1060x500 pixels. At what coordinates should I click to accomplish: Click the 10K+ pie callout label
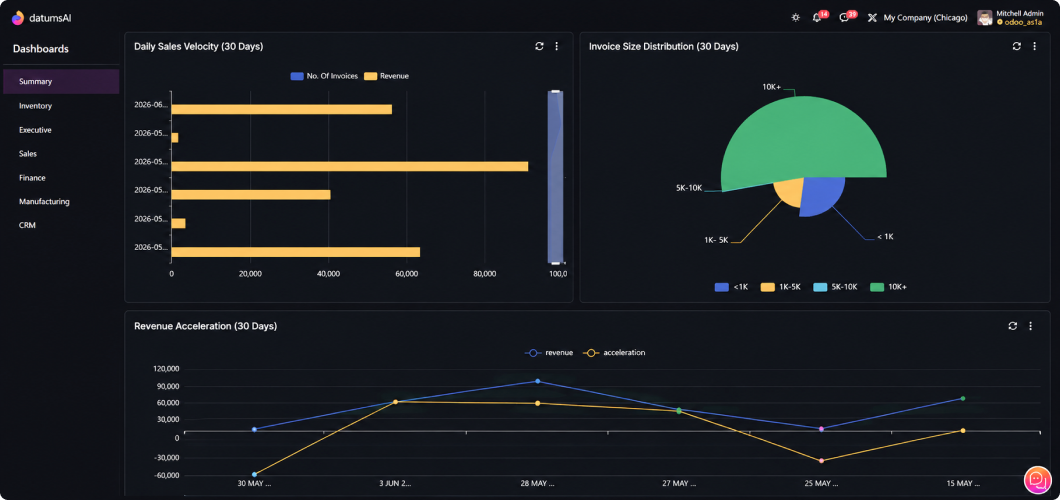point(771,86)
